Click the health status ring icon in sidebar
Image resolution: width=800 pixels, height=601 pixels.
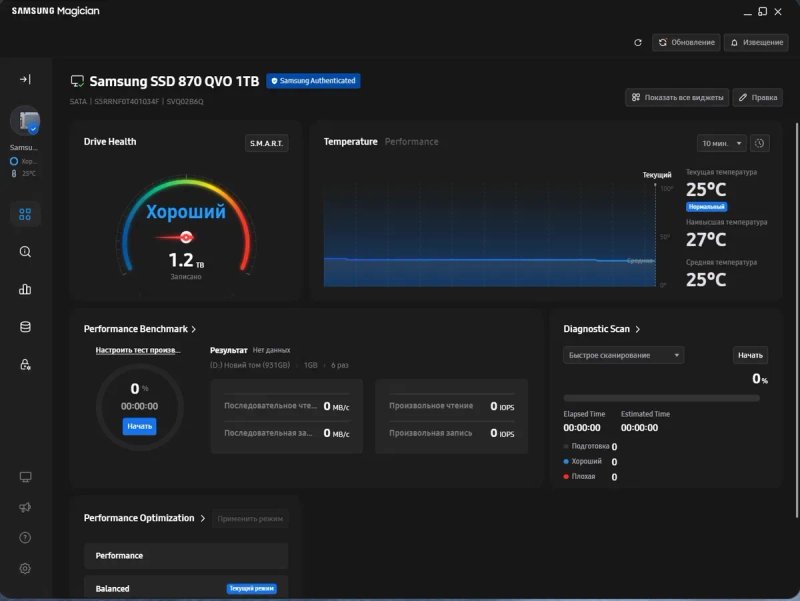(x=14, y=161)
